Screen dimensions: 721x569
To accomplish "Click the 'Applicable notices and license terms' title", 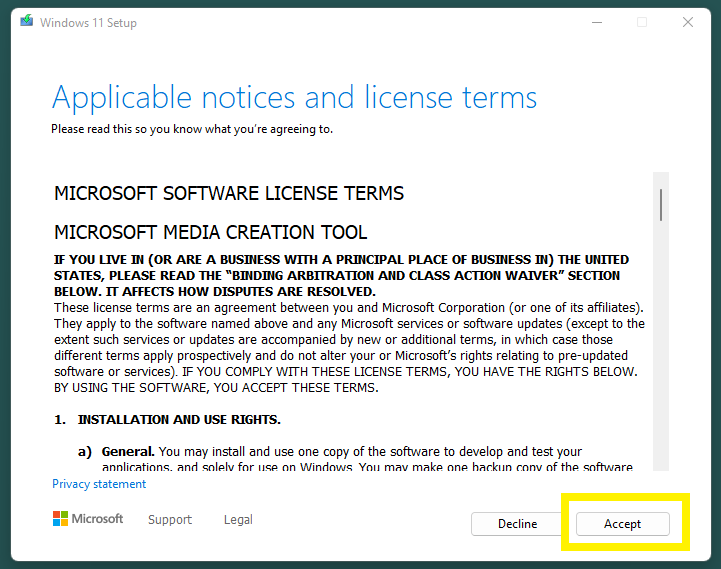I will (294, 98).
